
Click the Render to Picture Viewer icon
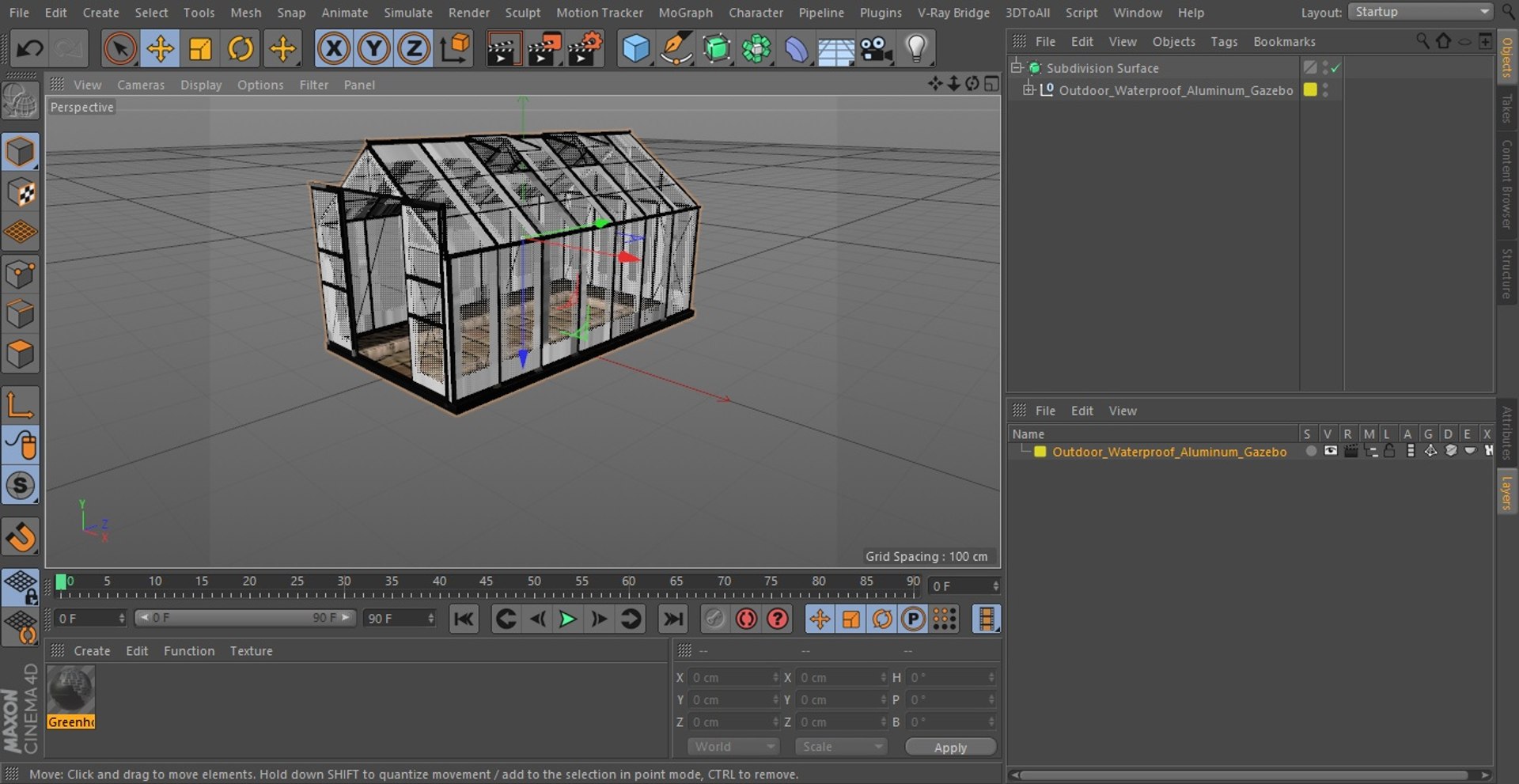tap(544, 49)
